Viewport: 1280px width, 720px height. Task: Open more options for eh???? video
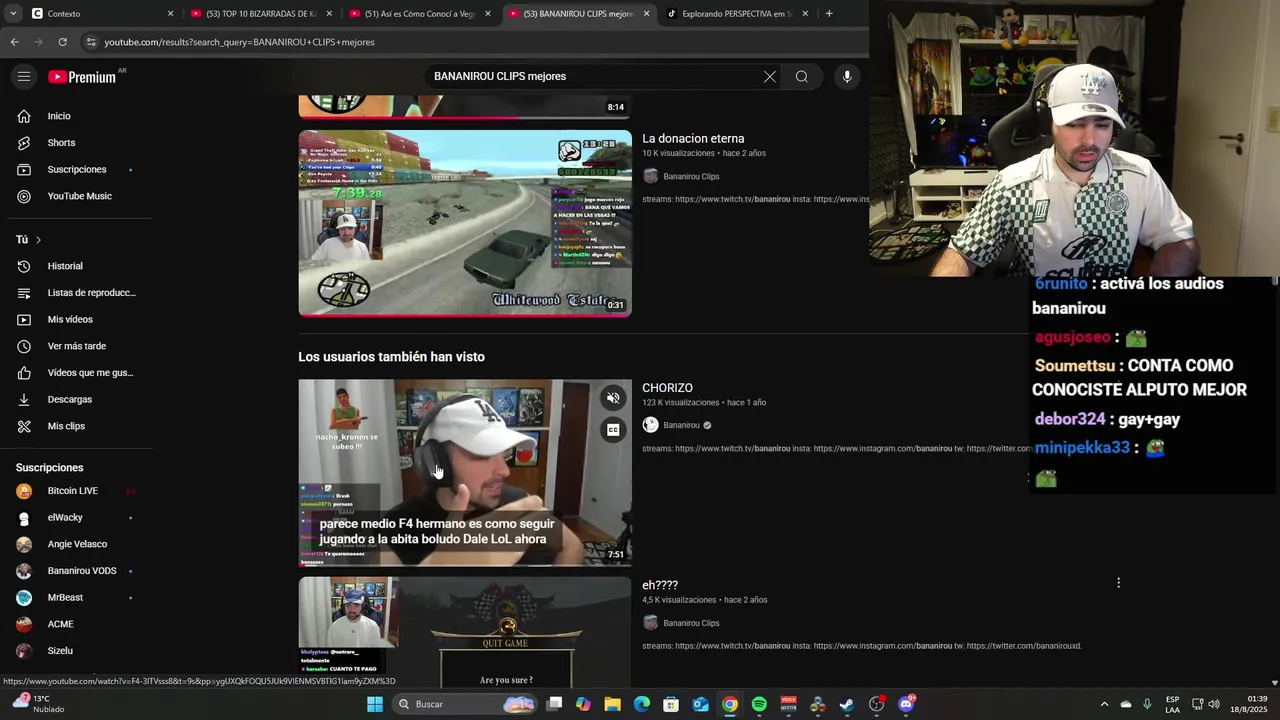pyautogui.click(x=1118, y=583)
